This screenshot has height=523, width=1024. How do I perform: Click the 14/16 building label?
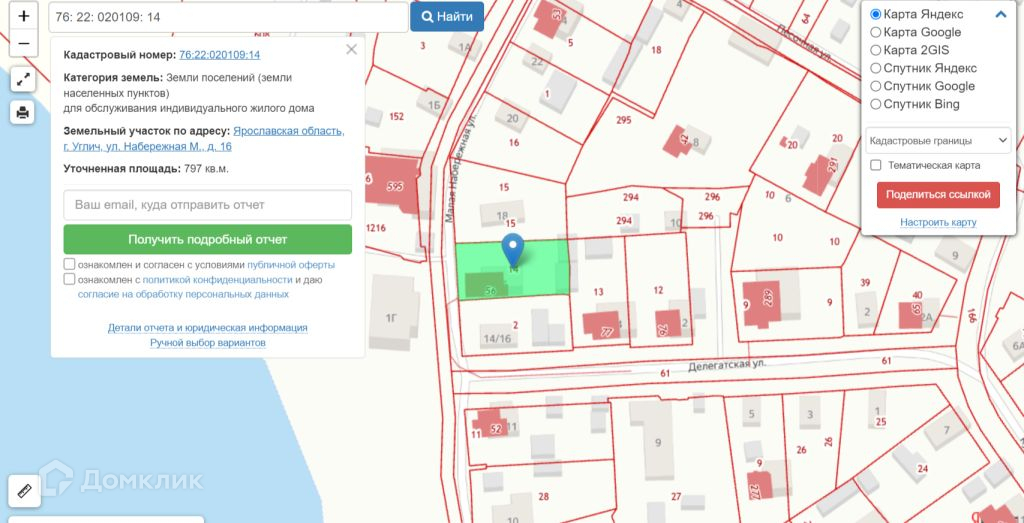496,338
